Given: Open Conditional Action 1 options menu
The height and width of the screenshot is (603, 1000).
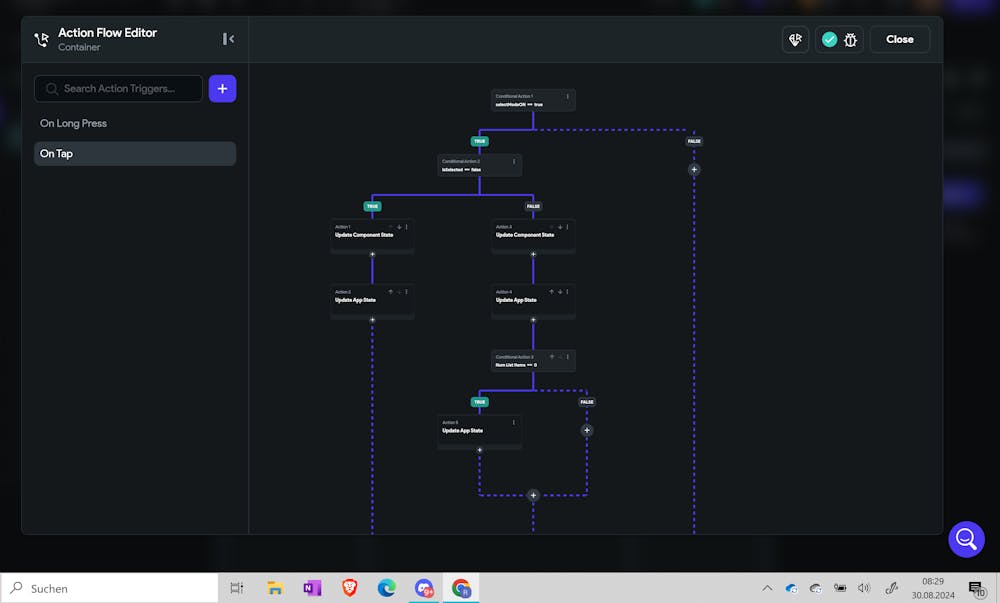Looking at the screenshot, I should point(568,96).
